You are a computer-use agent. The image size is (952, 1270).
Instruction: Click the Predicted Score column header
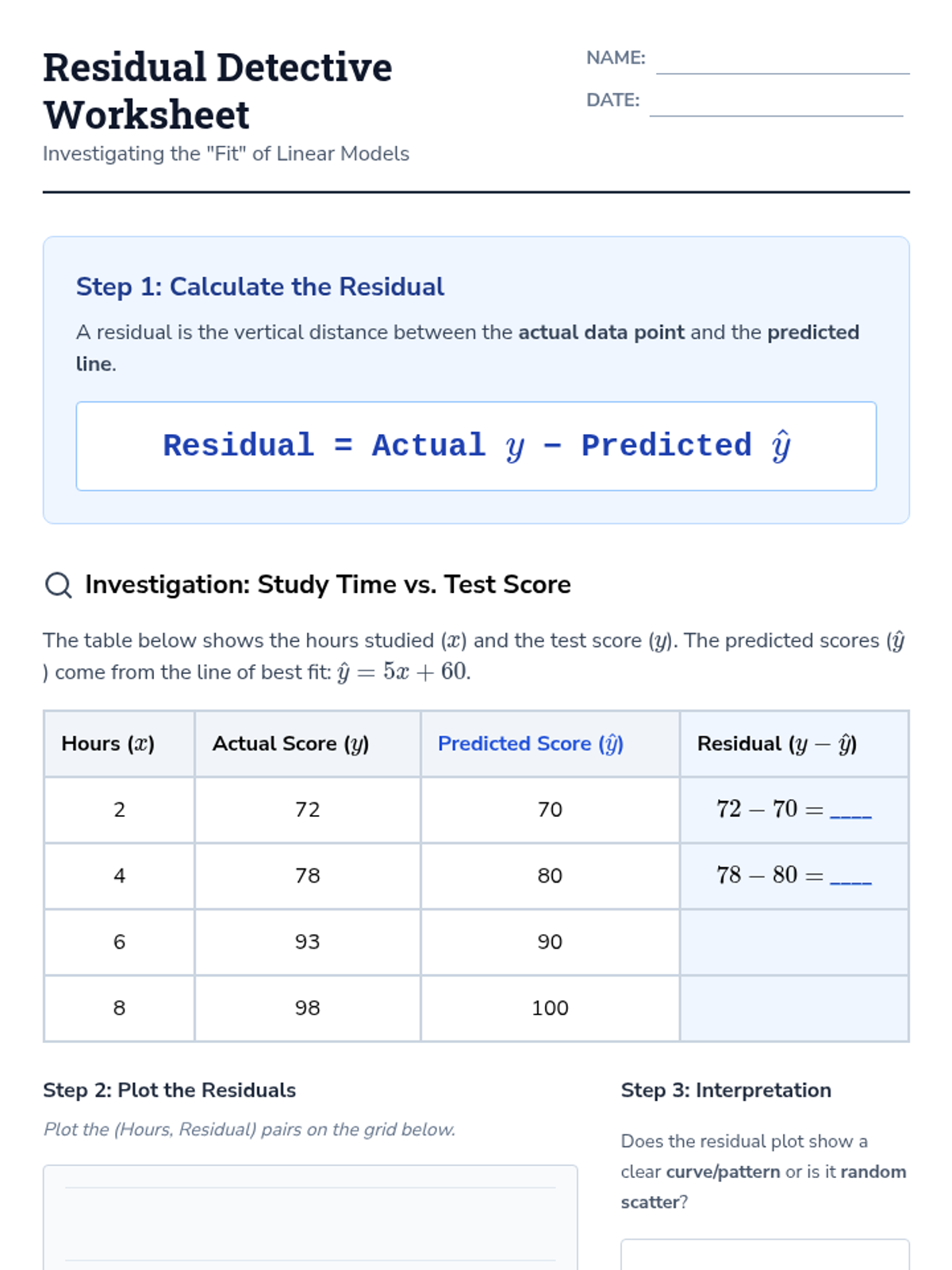tap(531, 744)
